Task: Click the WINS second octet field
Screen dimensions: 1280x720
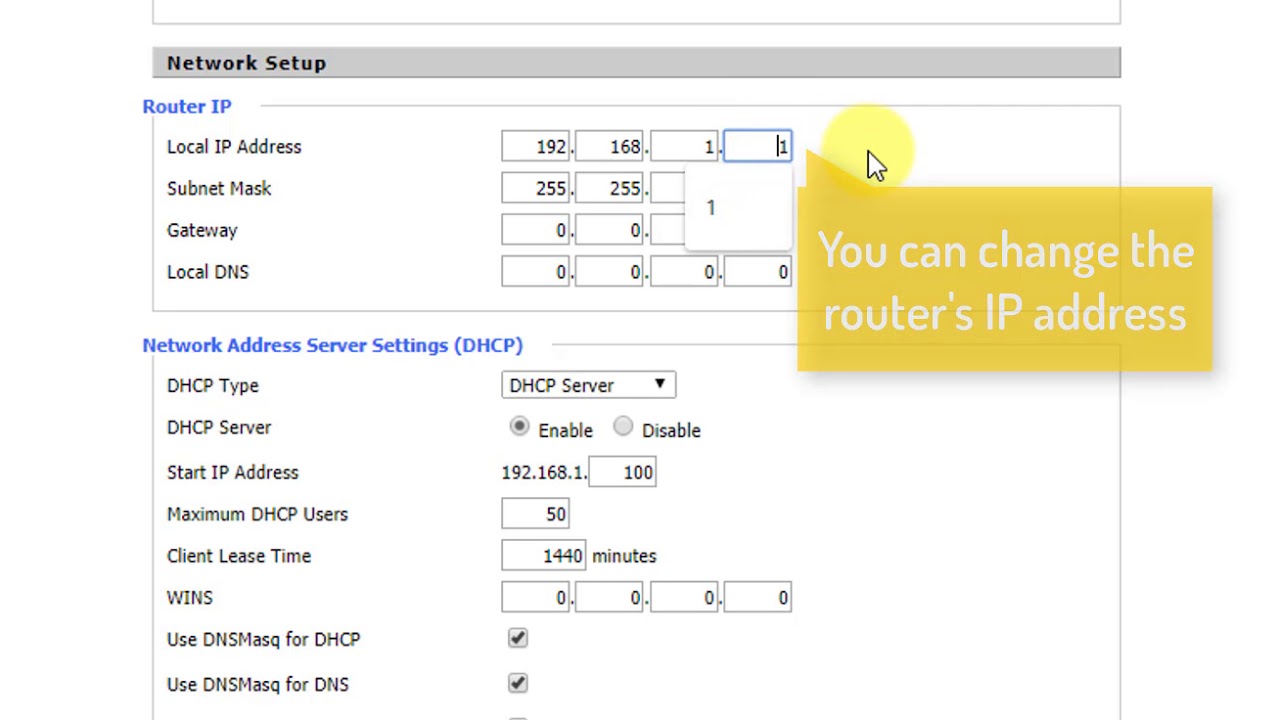Action: (x=610, y=598)
